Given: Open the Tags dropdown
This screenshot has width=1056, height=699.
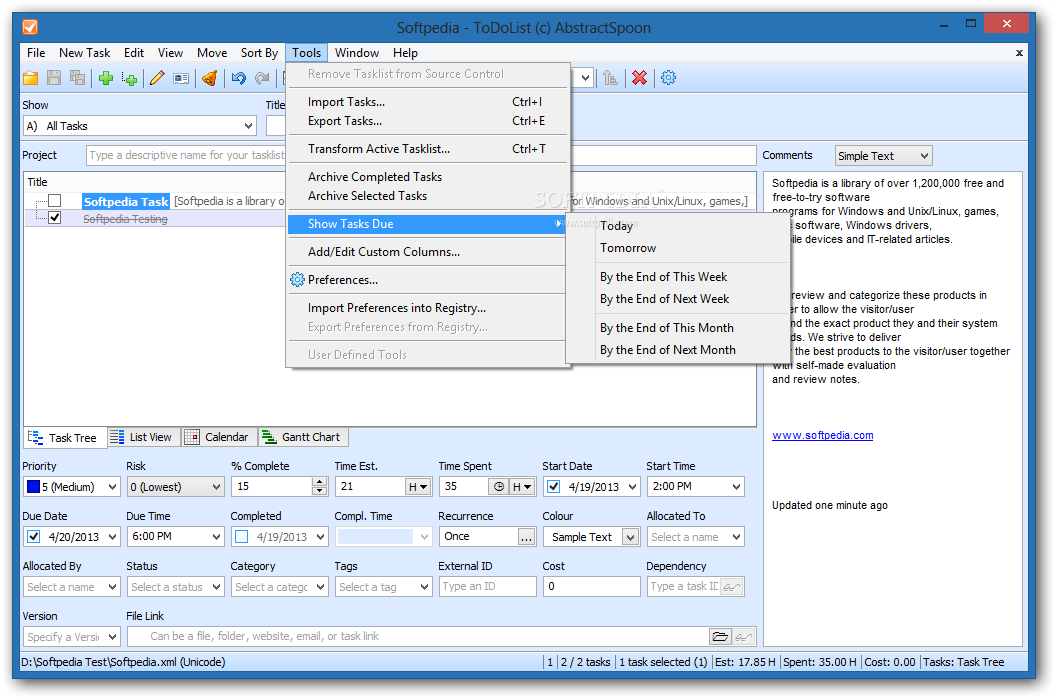Looking at the screenshot, I should [x=424, y=587].
